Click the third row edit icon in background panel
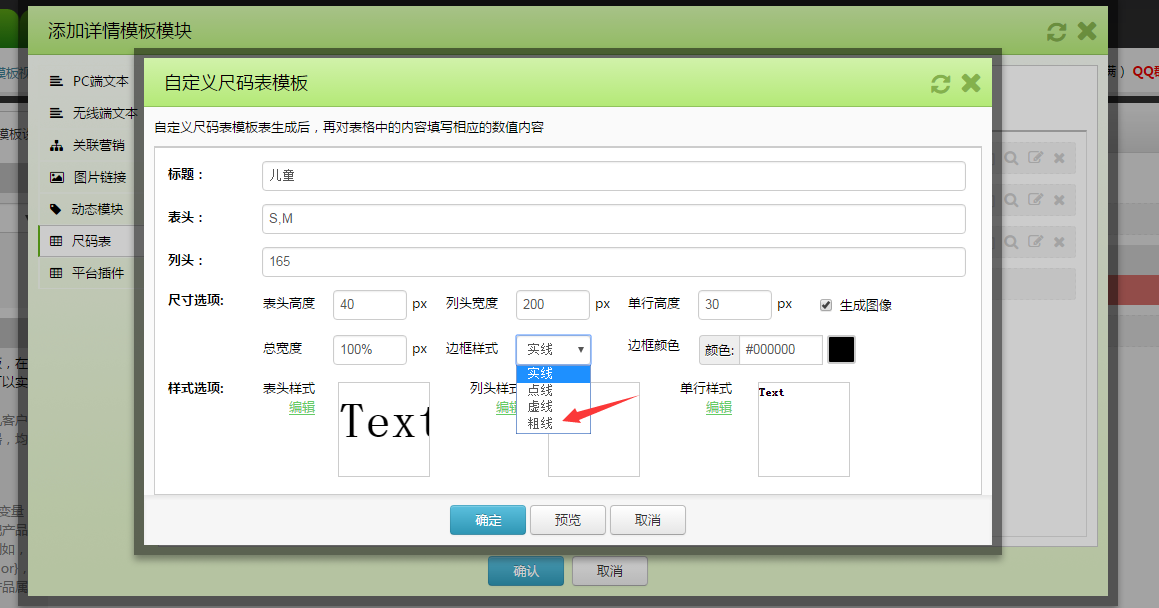1159x608 pixels. coord(1036,242)
